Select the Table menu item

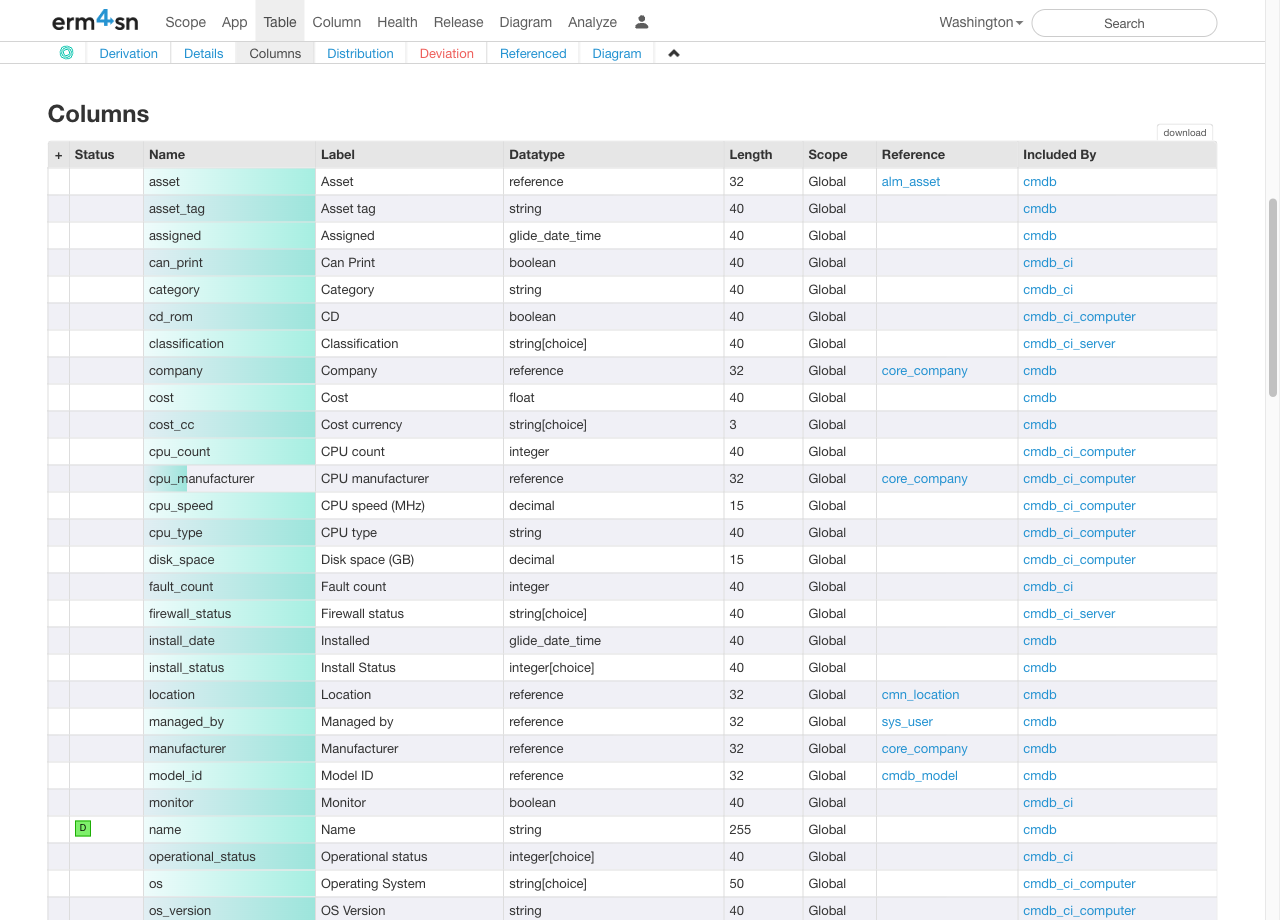point(280,21)
